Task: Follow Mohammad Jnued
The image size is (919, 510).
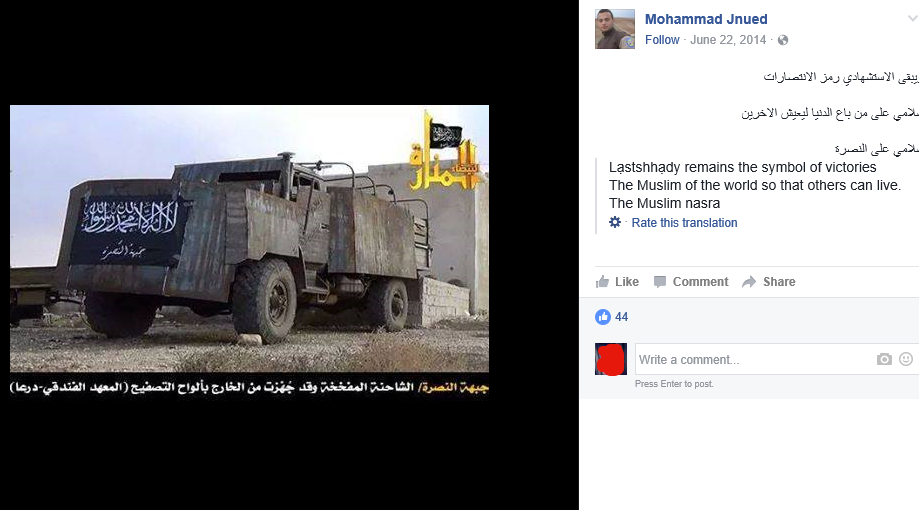Action: pos(662,40)
